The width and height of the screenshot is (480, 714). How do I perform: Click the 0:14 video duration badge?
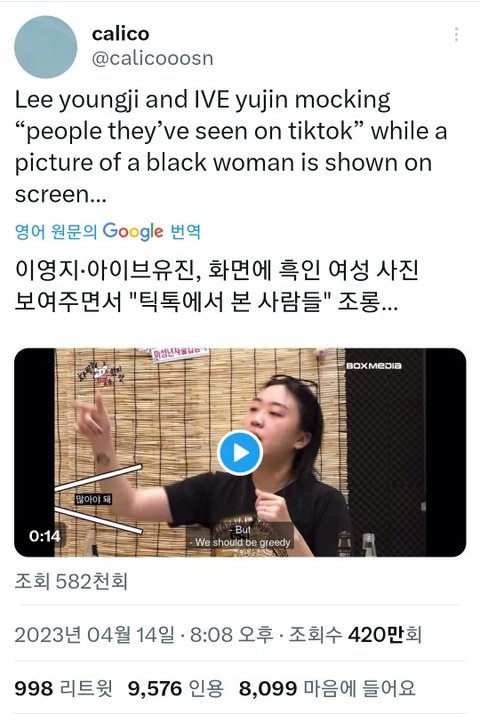click(44, 536)
